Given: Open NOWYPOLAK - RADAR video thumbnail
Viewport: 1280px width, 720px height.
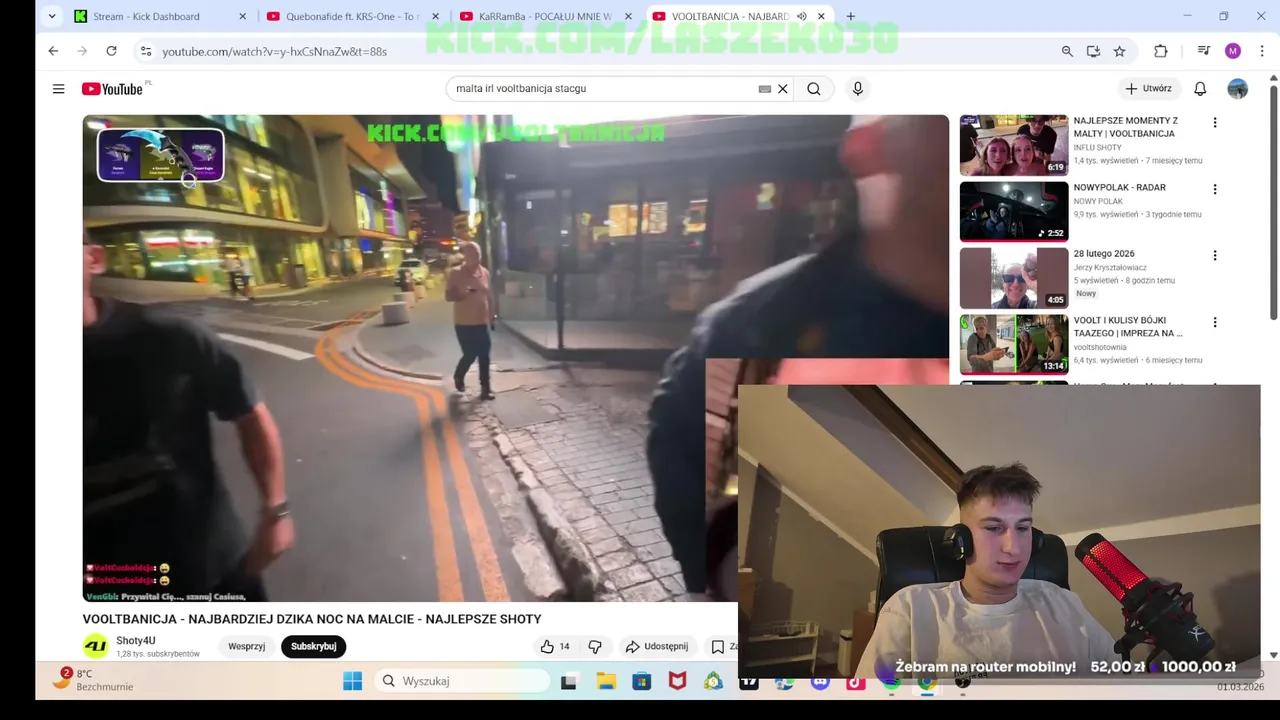Looking at the screenshot, I should pyautogui.click(x=1014, y=212).
